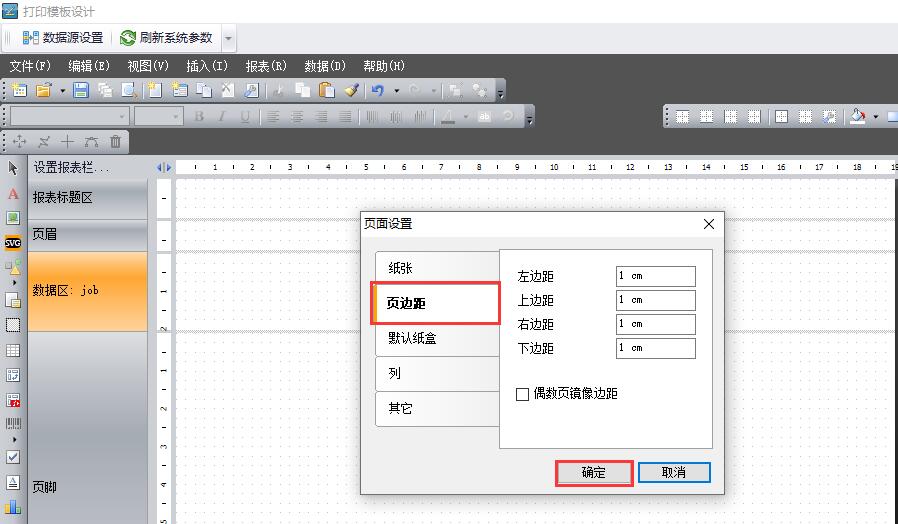898x524 pixels.
Task: Click the save icon in toolbar
Action: tap(81, 90)
